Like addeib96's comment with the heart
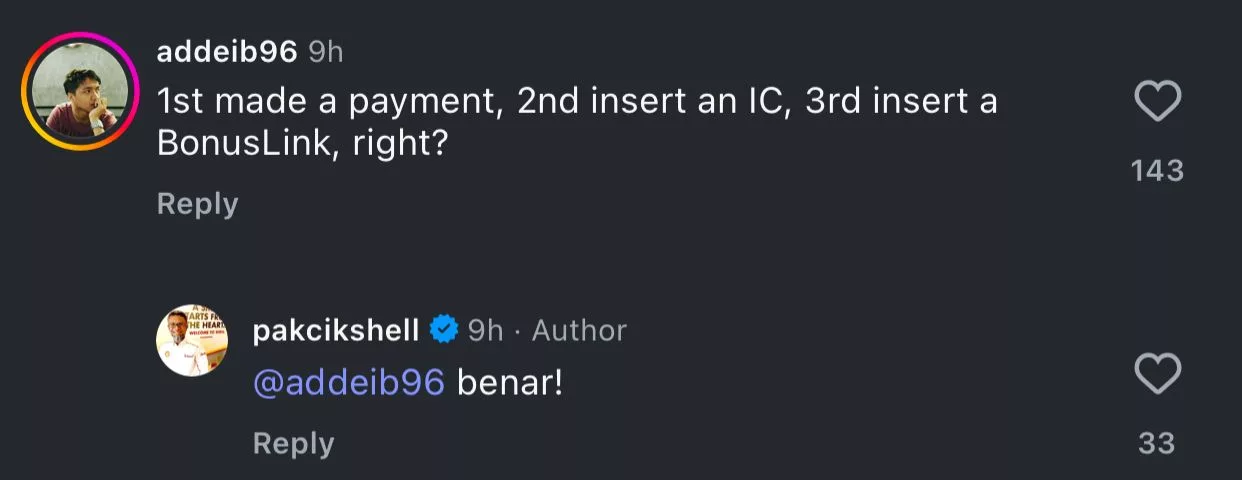Image resolution: width=1242 pixels, height=480 pixels. (1158, 102)
